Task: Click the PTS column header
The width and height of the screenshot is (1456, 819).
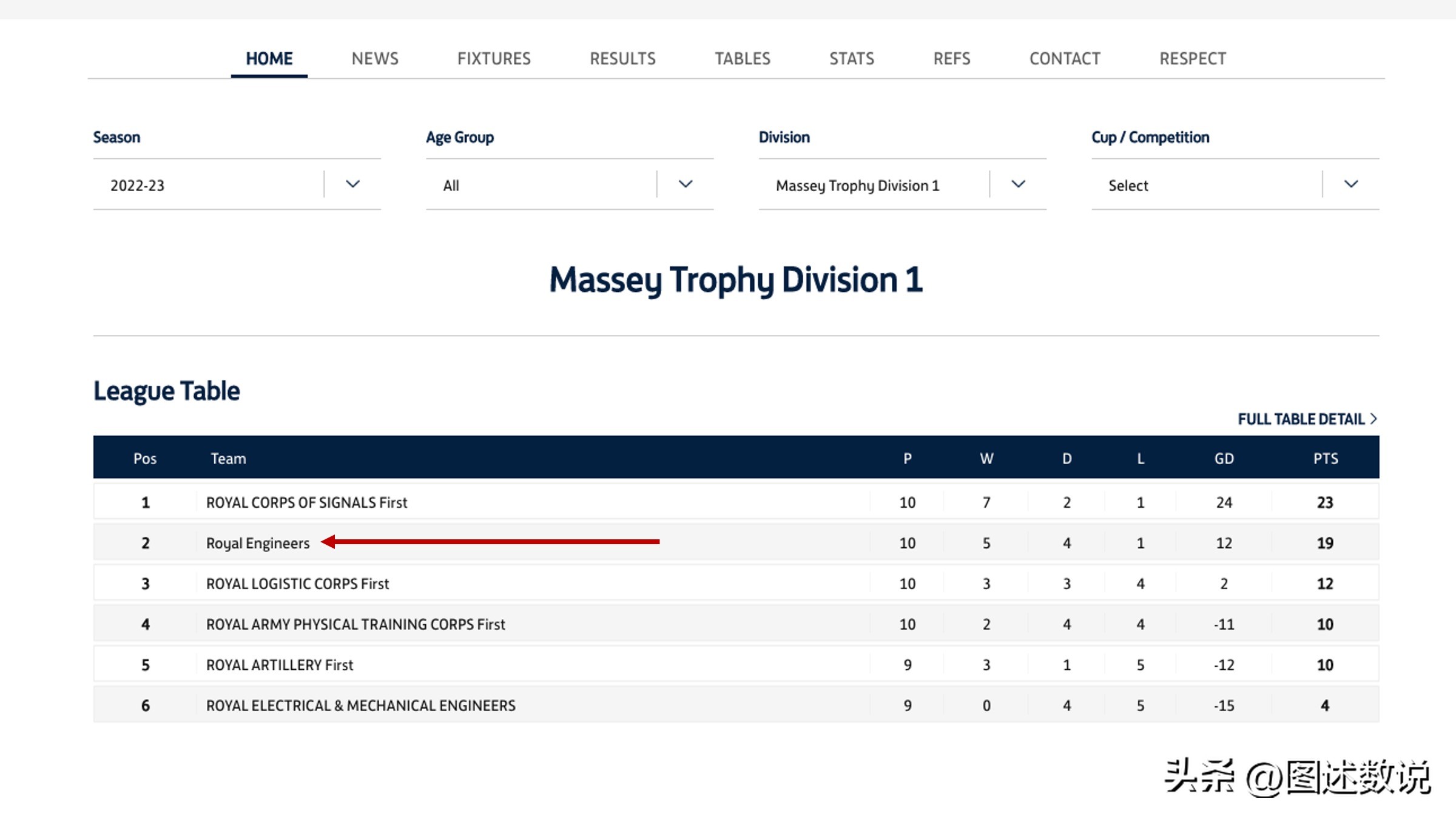Action: click(1326, 459)
